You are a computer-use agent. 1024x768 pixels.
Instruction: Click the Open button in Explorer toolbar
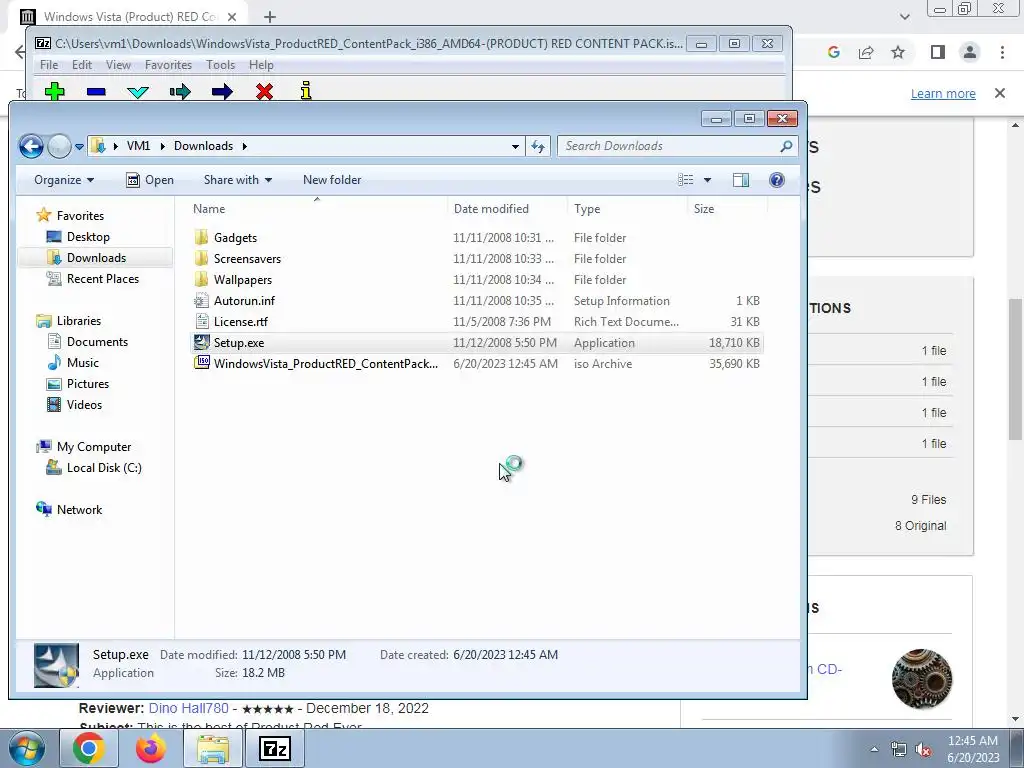pos(150,180)
